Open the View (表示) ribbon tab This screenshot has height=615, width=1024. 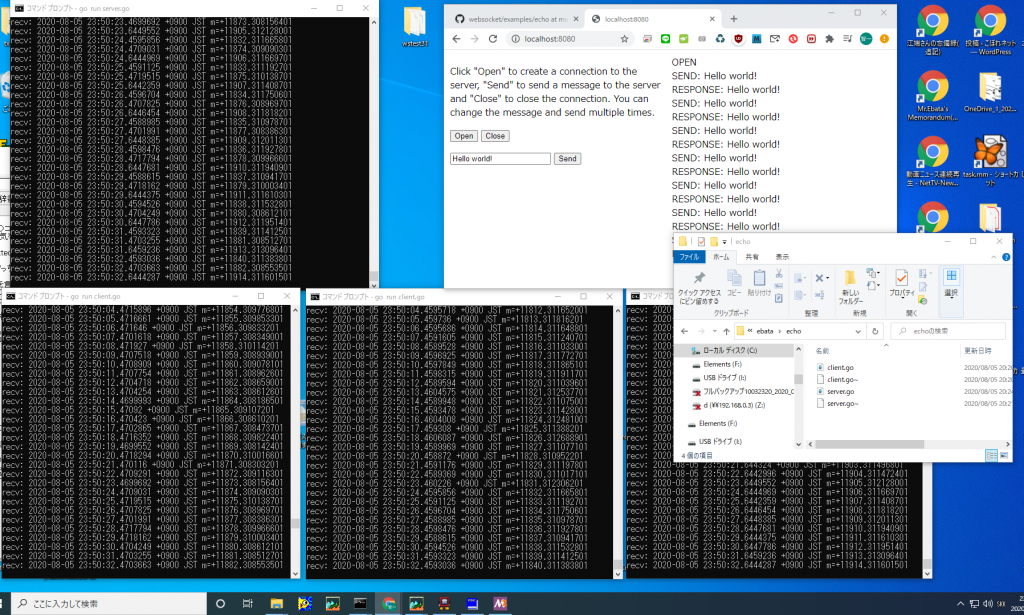pos(782,257)
